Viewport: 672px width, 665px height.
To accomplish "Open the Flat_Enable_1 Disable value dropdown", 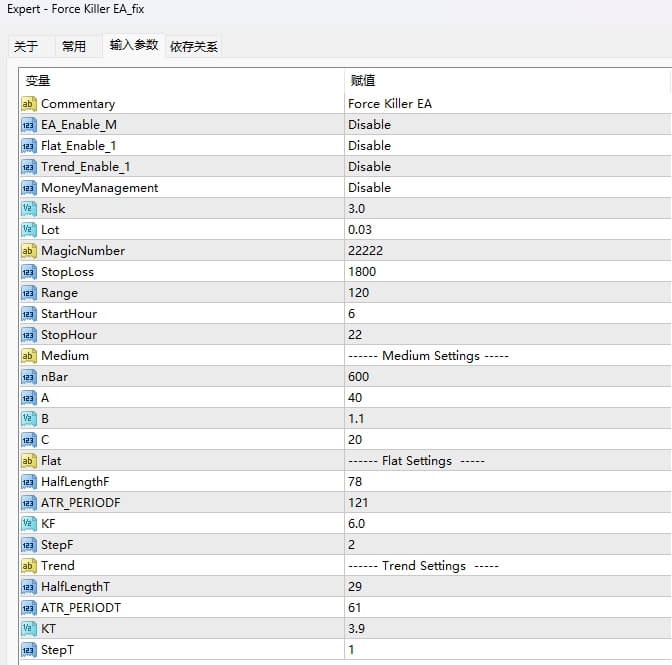I will pos(508,146).
